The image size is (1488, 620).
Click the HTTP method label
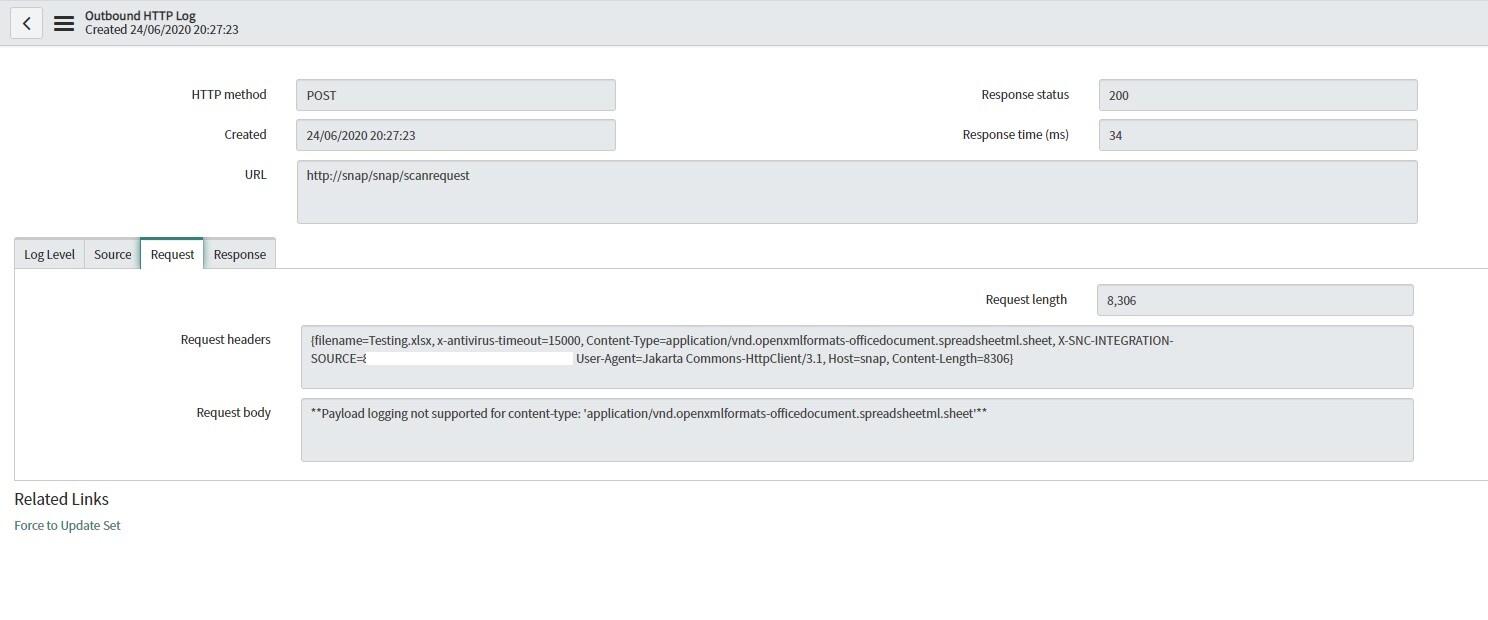coord(229,95)
